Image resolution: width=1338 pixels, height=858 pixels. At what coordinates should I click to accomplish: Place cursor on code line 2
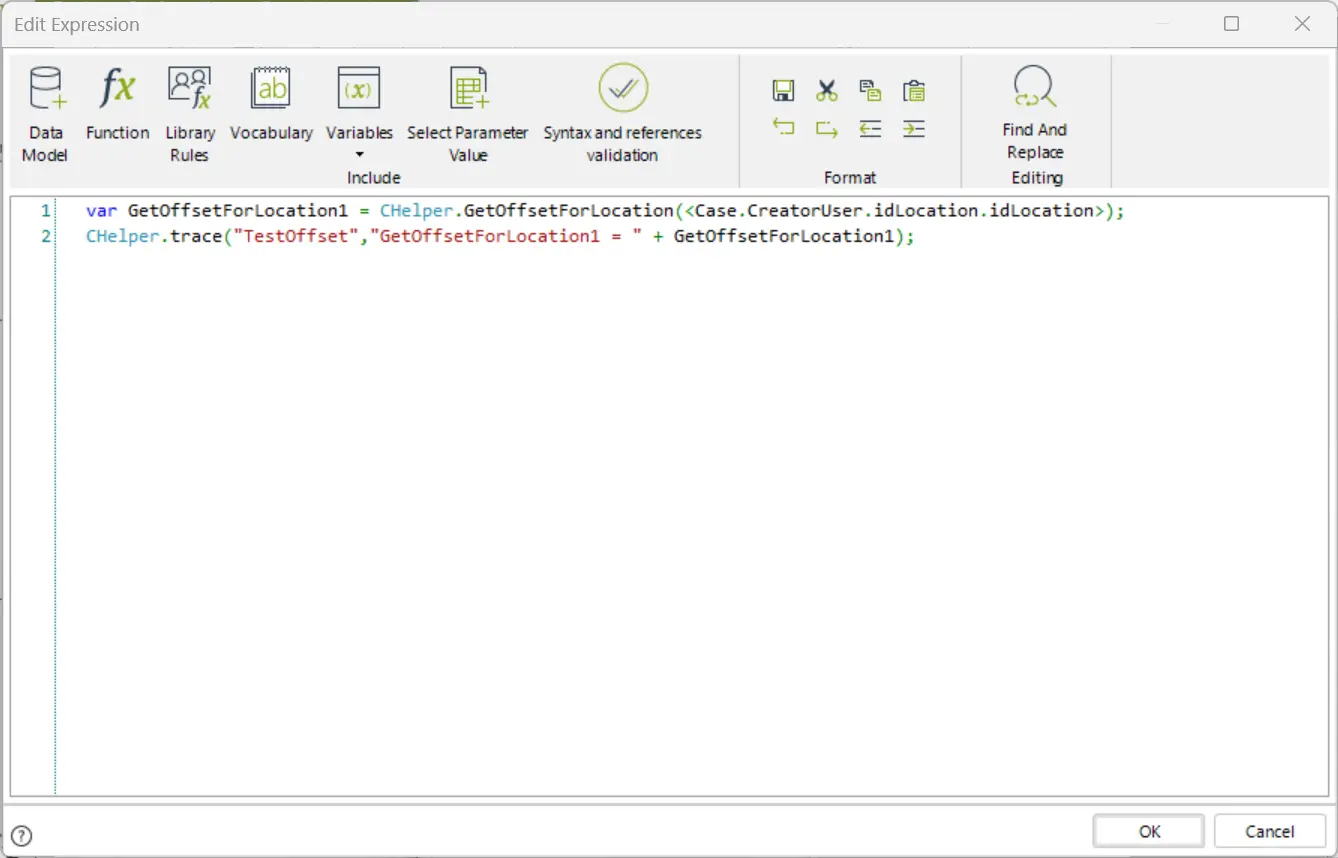(x=500, y=236)
